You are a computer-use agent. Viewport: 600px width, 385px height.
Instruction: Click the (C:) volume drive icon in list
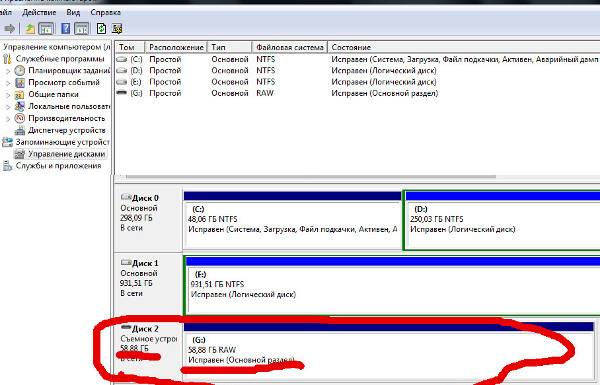tap(122, 59)
